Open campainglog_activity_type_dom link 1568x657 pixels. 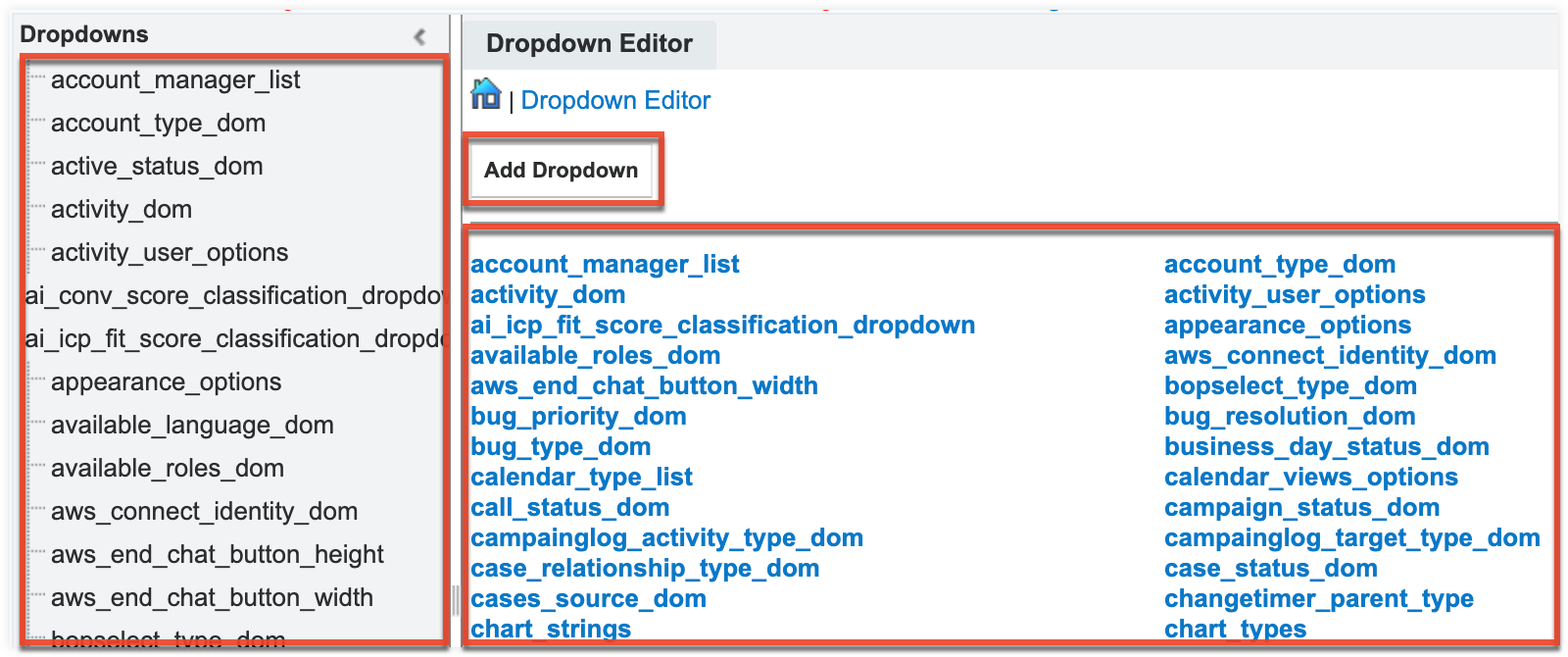tap(666, 538)
